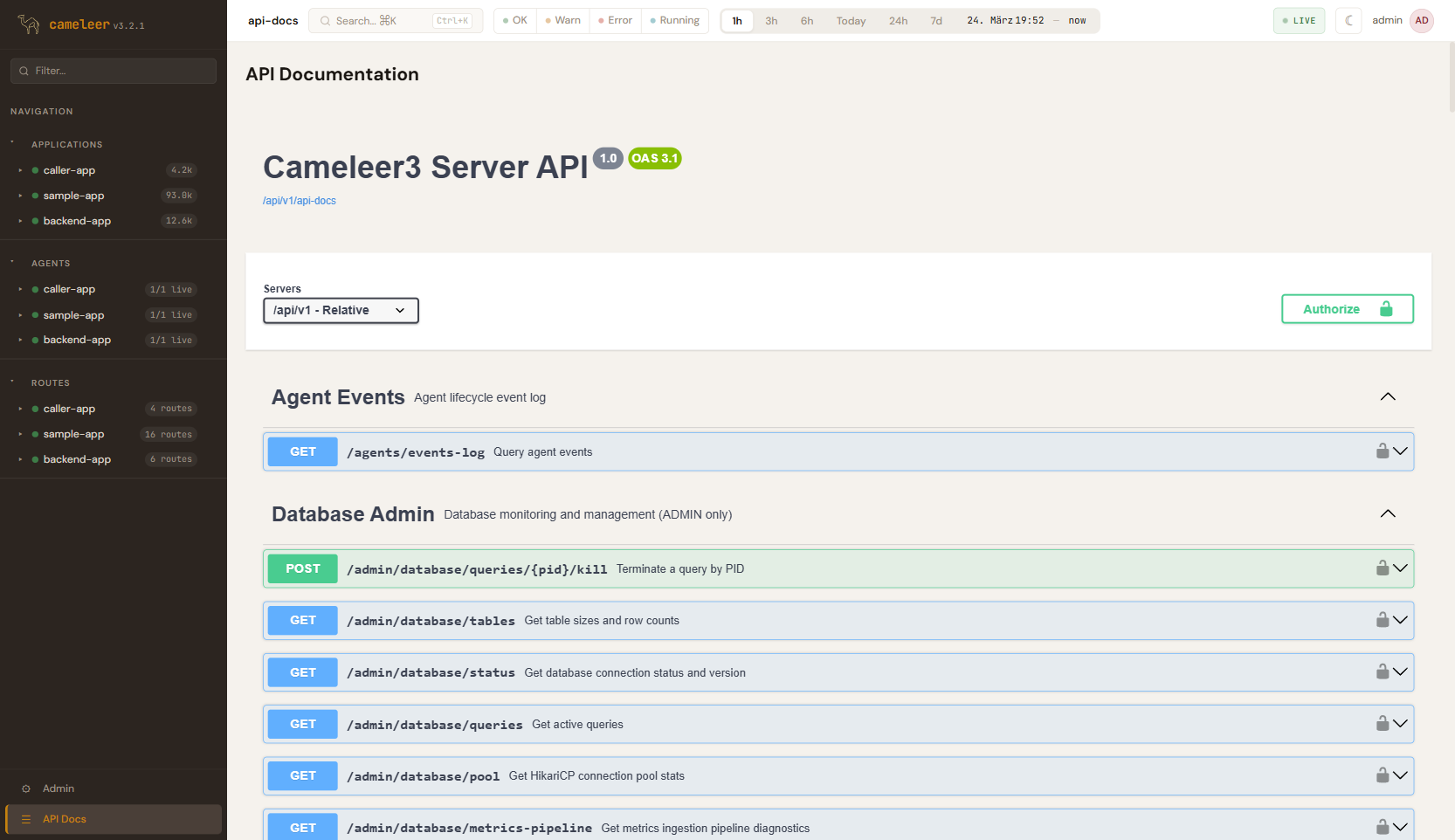Click the Authorize button

click(x=1347, y=309)
